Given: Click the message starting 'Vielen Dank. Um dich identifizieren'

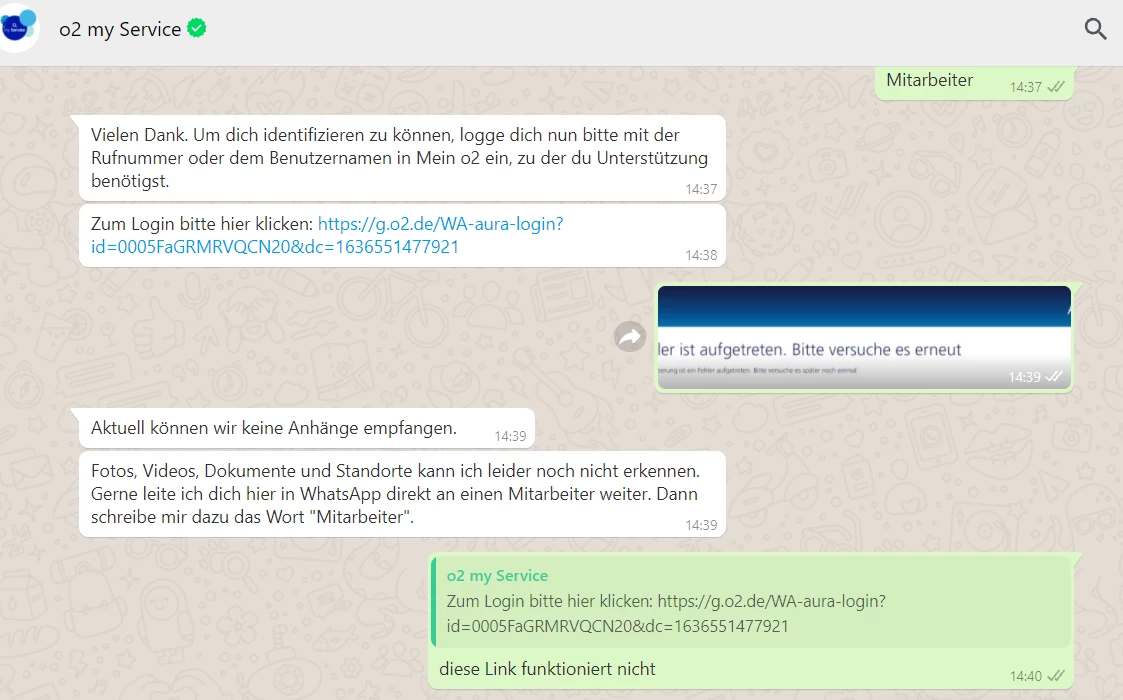Looking at the screenshot, I should [x=402, y=158].
